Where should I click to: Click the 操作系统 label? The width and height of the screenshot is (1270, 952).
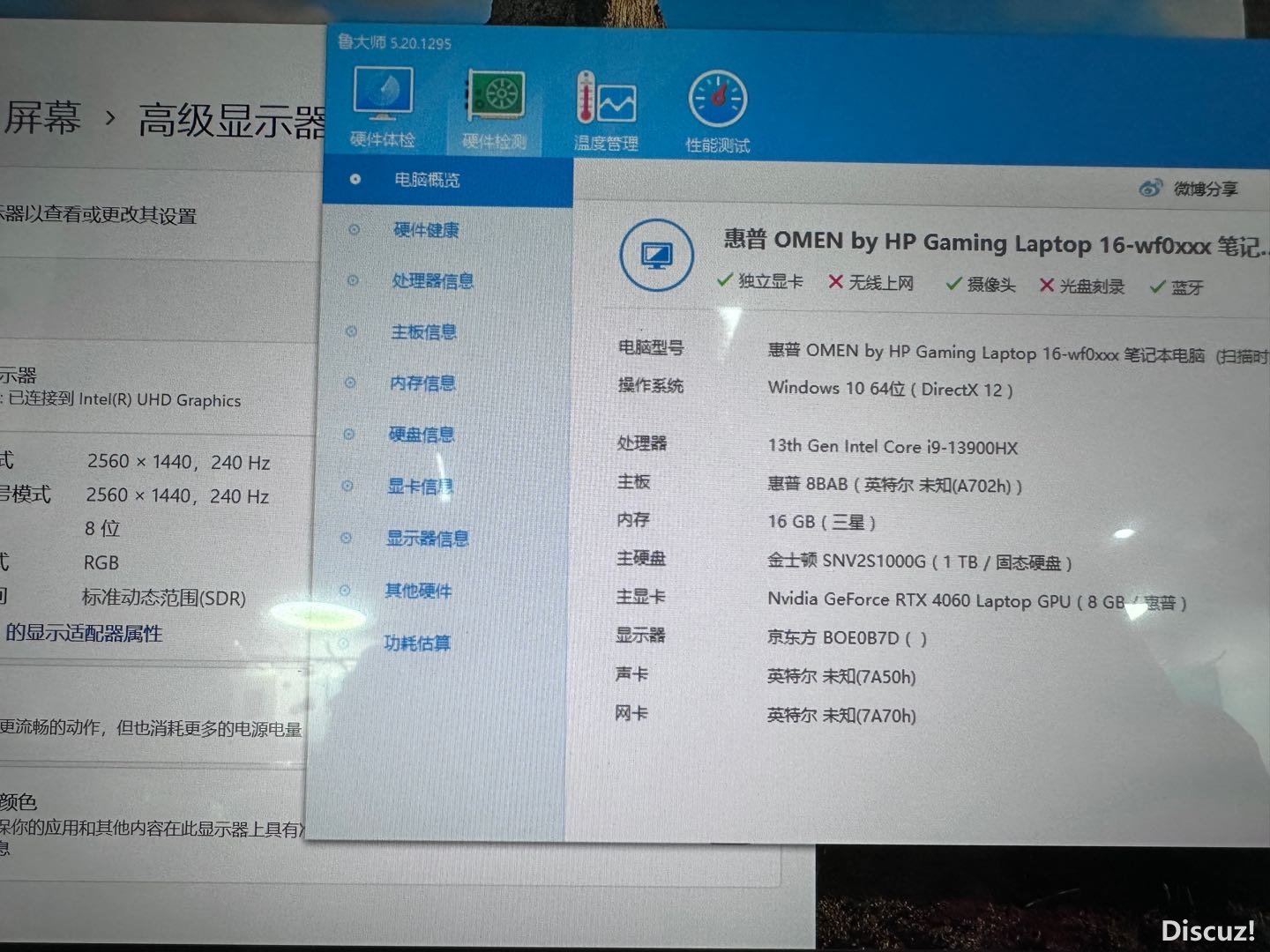(x=651, y=386)
